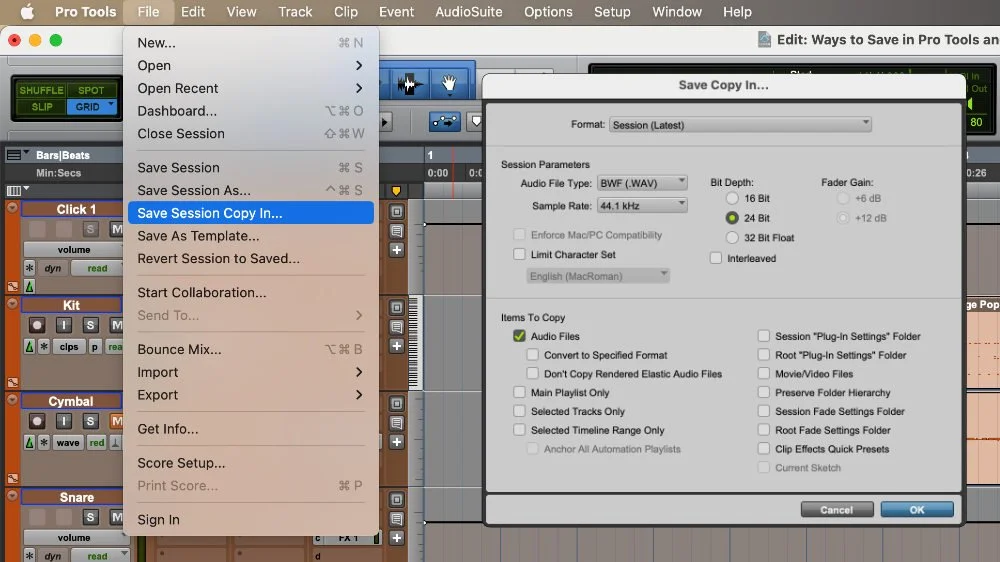
Task: Toggle the freeze asterisk on Cymbal track
Action: tap(43, 443)
